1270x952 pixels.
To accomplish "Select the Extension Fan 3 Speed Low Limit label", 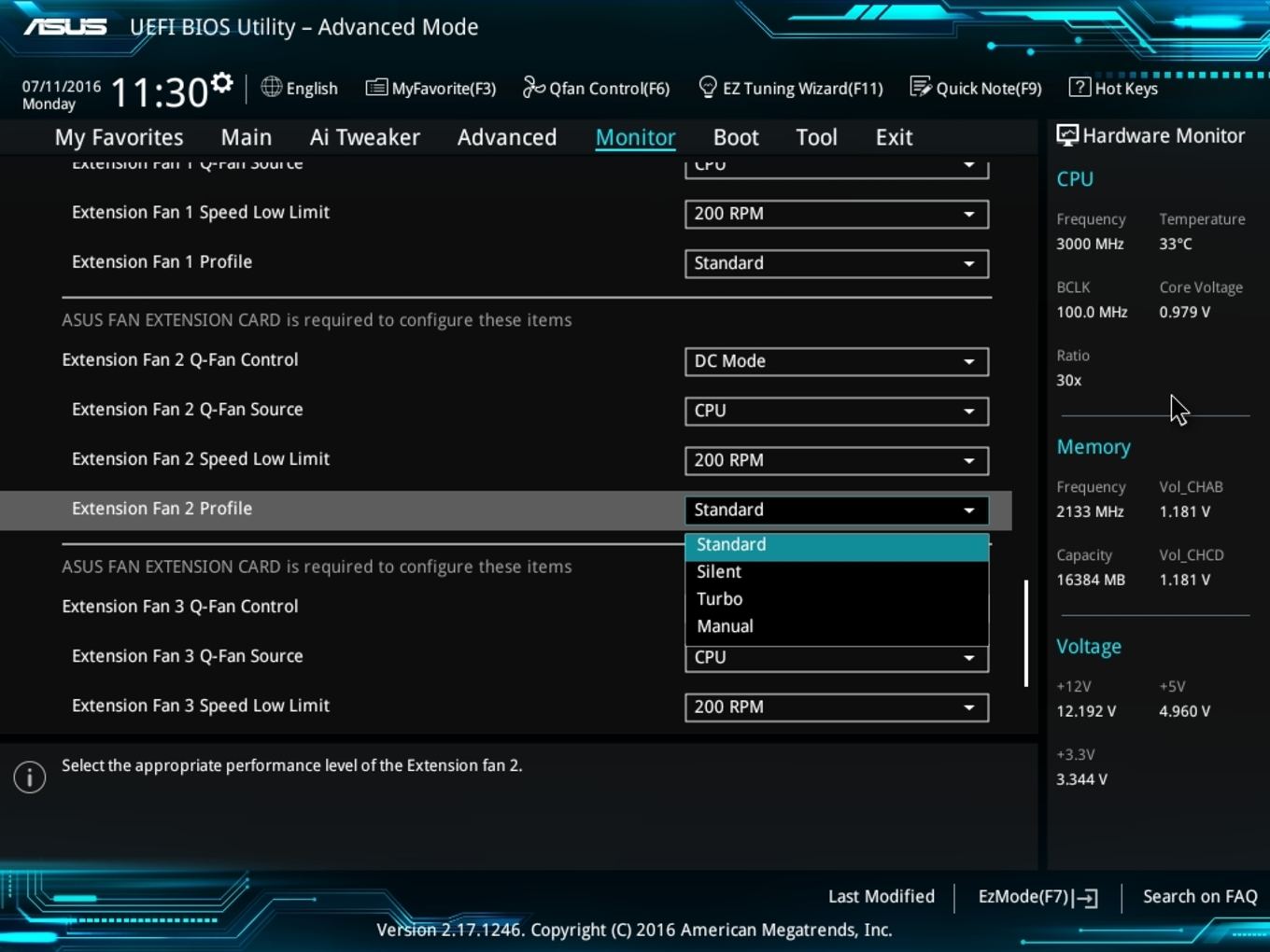I will (x=201, y=706).
